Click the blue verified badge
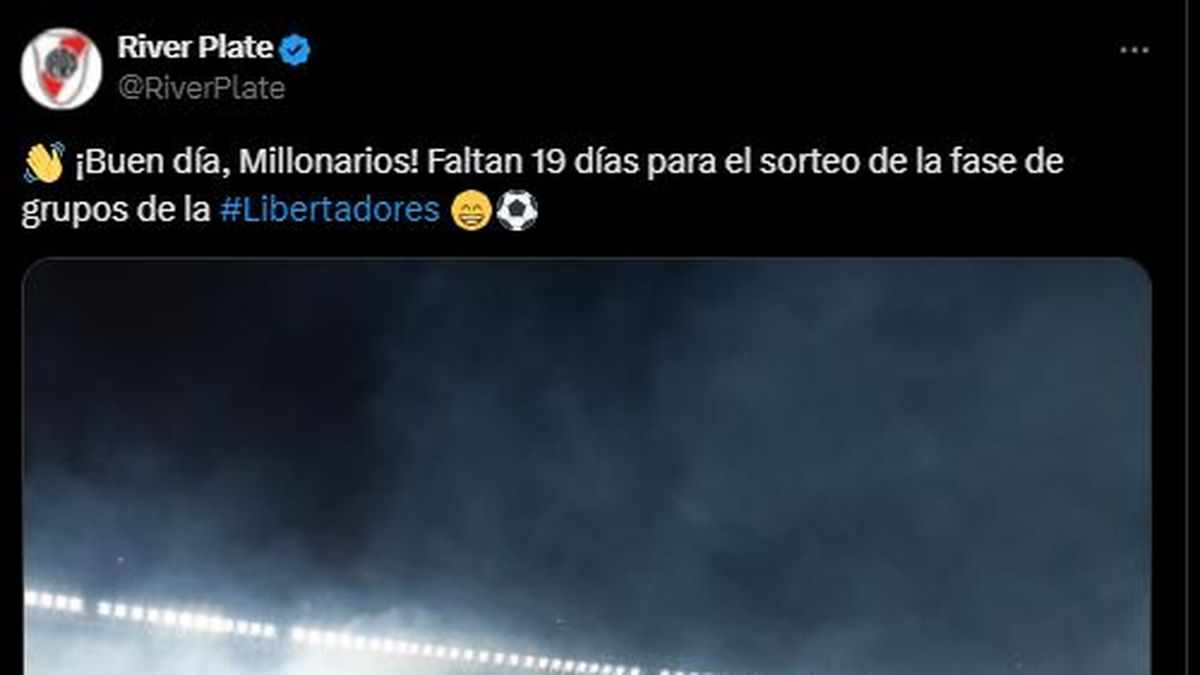The image size is (1200, 675). tap(297, 48)
